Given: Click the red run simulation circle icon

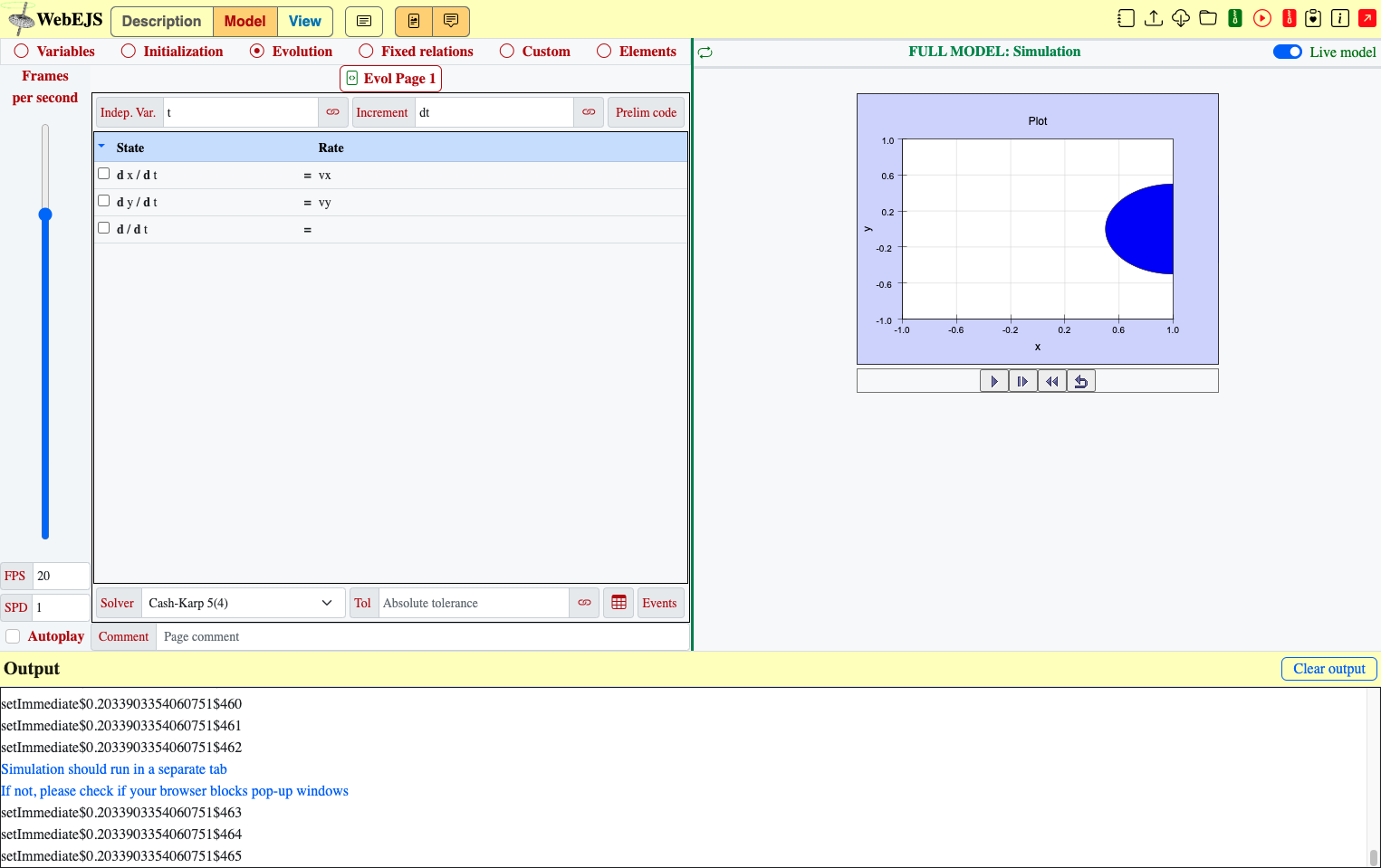Looking at the screenshot, I should 1262,18.
